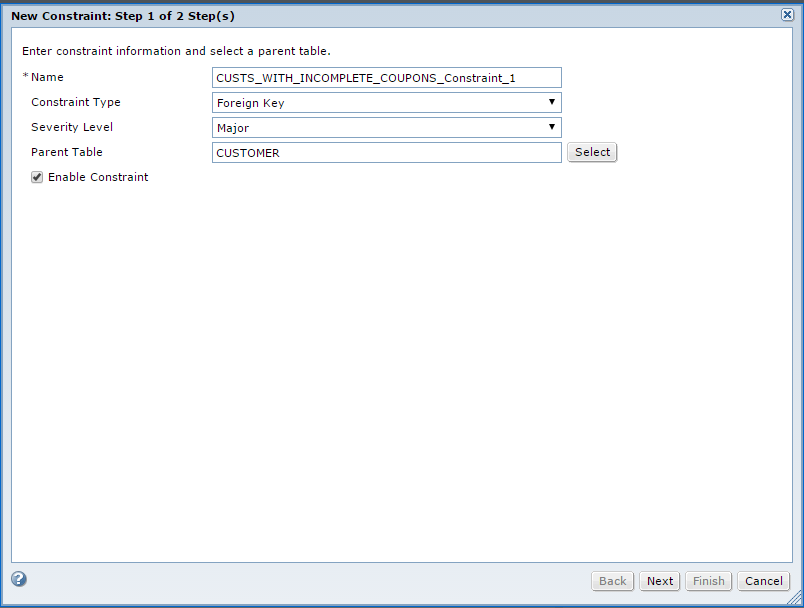
Task: Click the disabled Finish button
Action: click(709, 581)
